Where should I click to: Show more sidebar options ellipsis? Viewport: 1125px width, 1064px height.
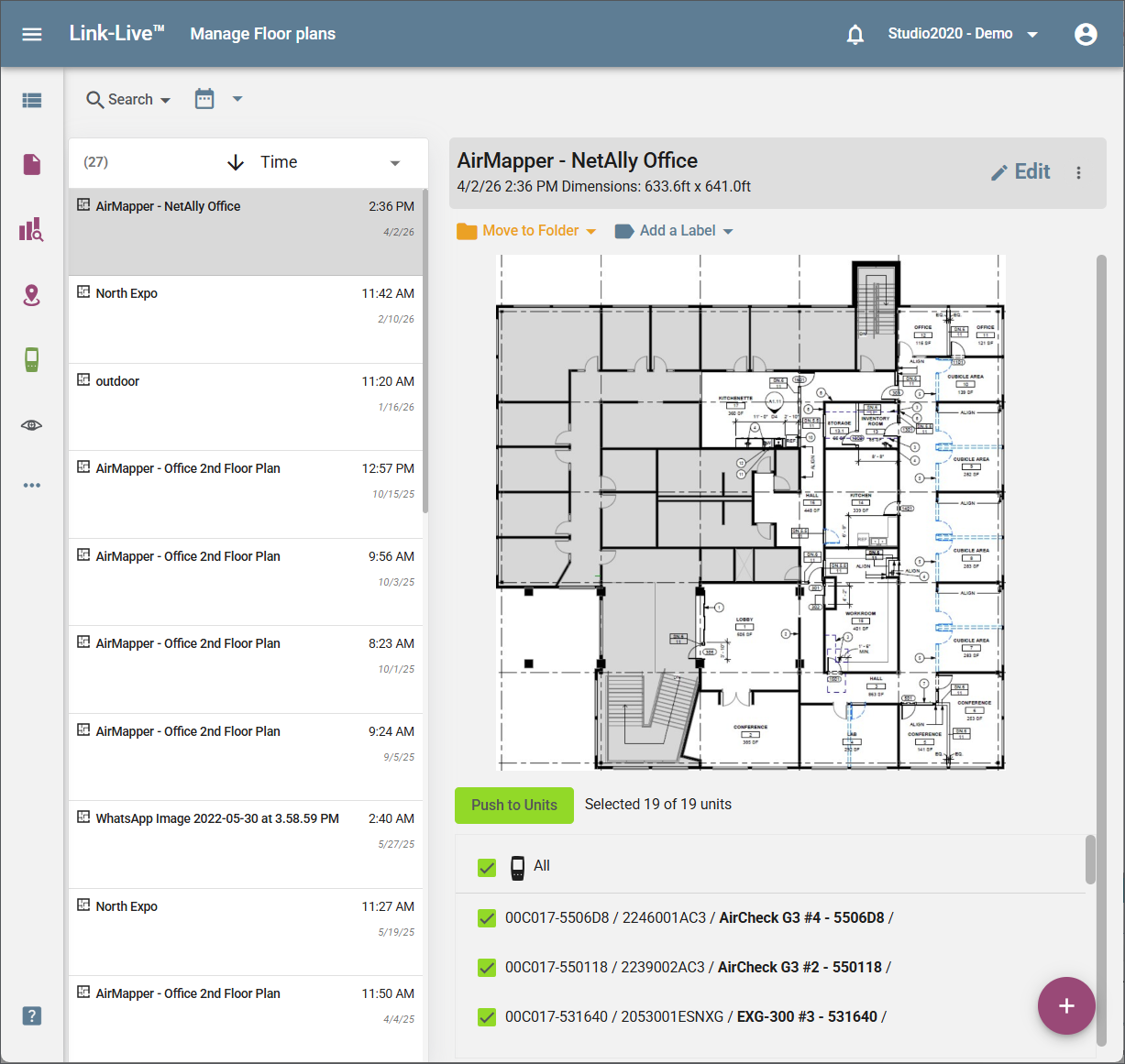click(32, 485)
